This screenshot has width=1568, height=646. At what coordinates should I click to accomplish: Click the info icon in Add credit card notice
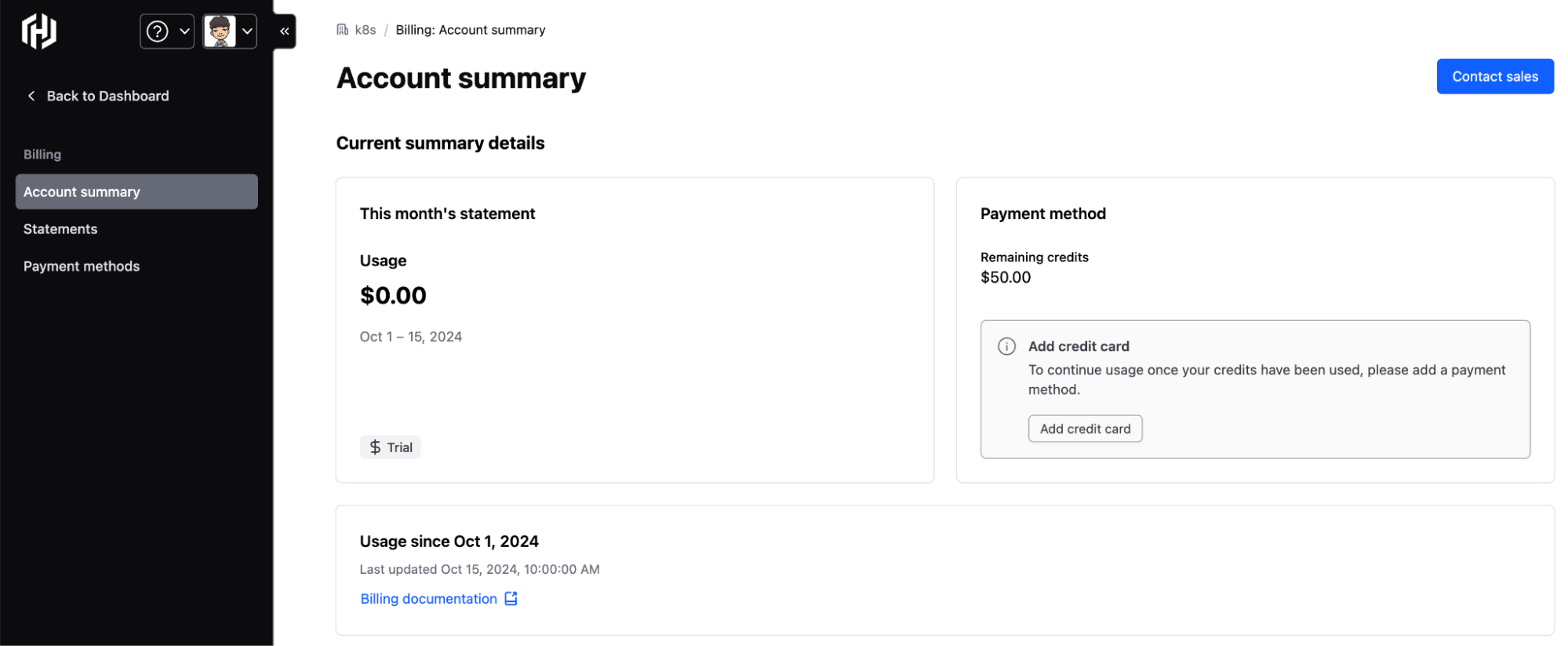pos(1006,346)
